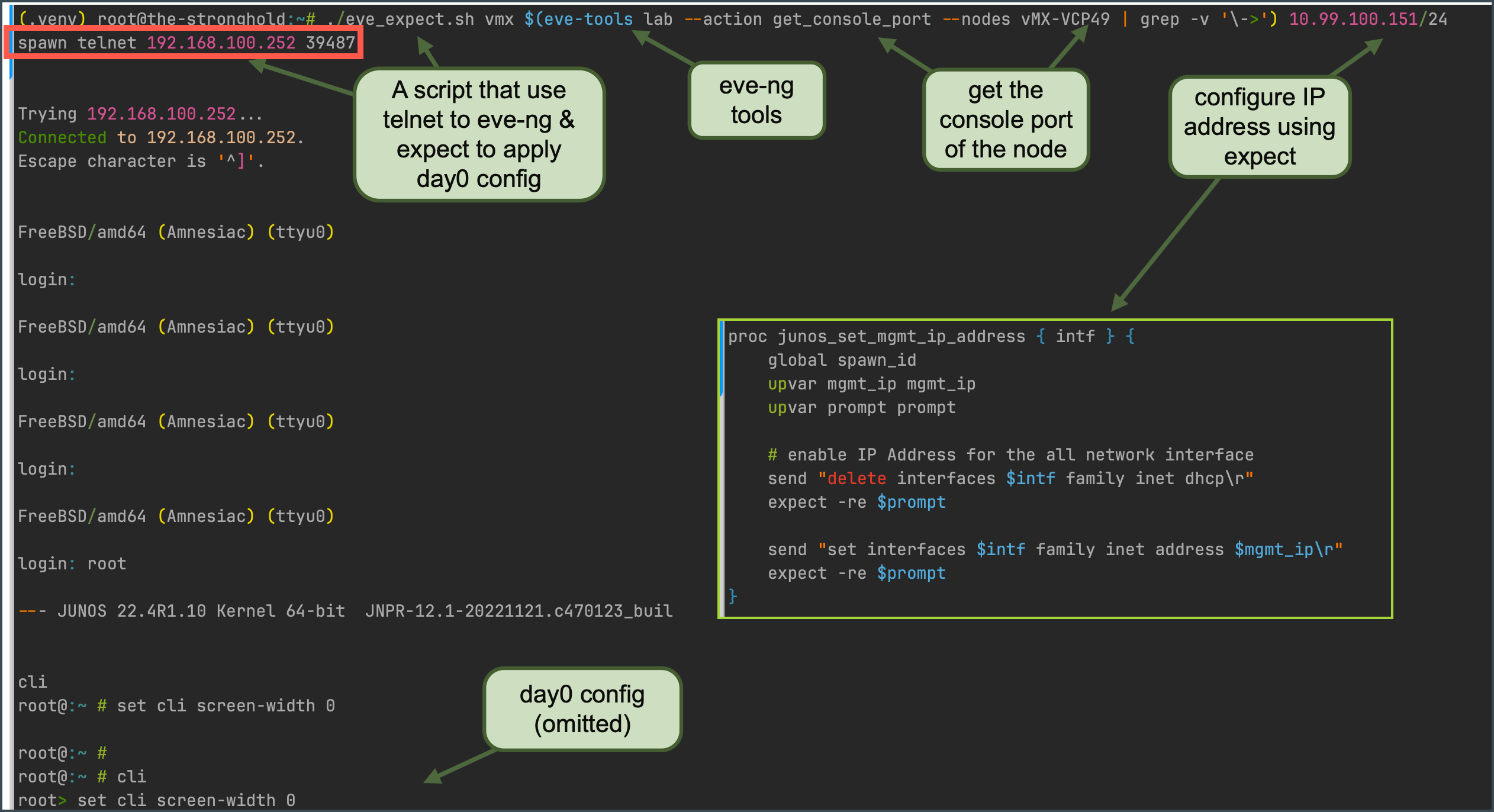Click the 'eve-ng tools' callout bubble
Viewport: 1494px width, 812px height.
pos(756,101)
